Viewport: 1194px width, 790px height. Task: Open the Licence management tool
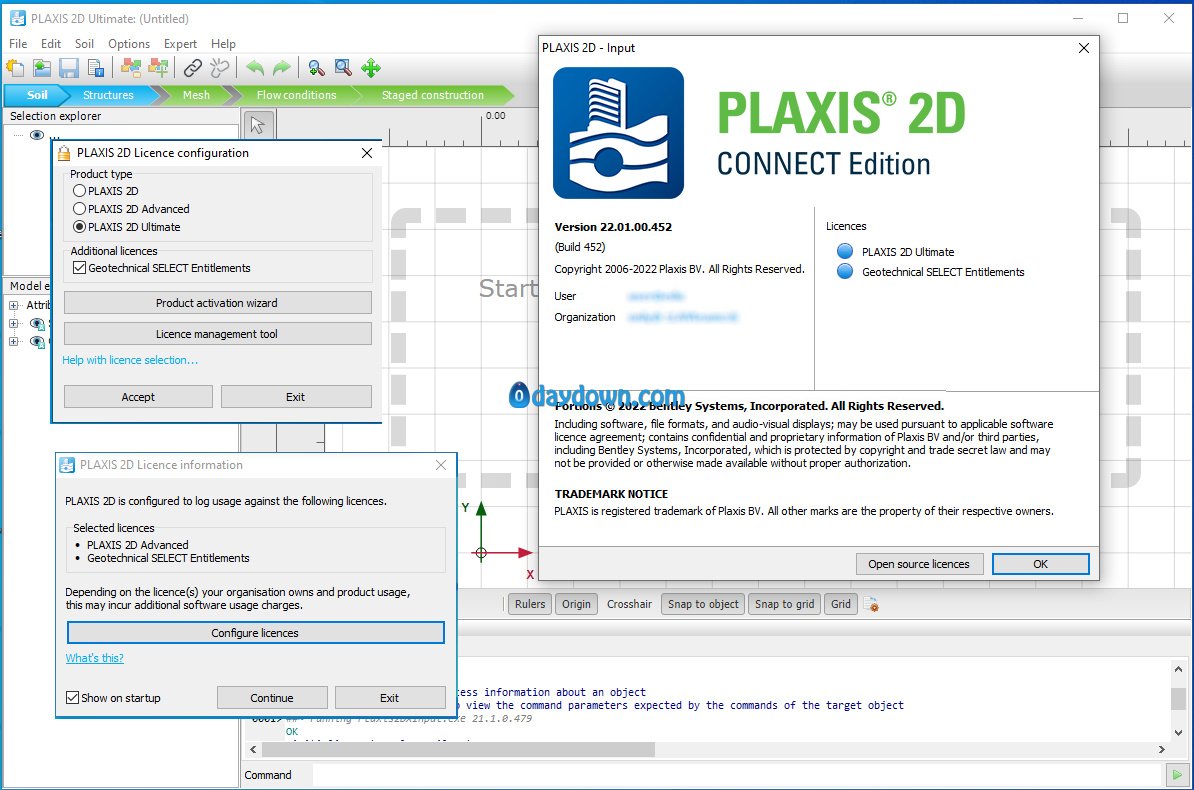click(x=218, y=334)
